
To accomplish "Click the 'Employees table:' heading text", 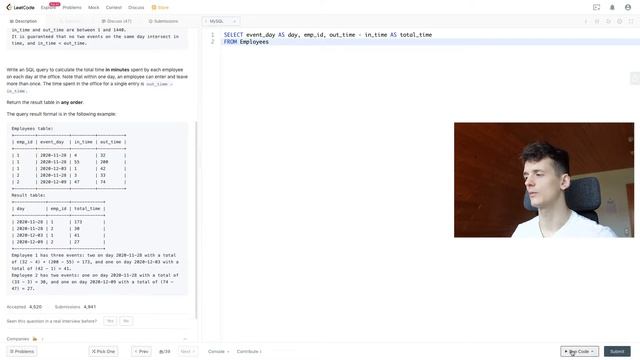I will pos(32,129).
